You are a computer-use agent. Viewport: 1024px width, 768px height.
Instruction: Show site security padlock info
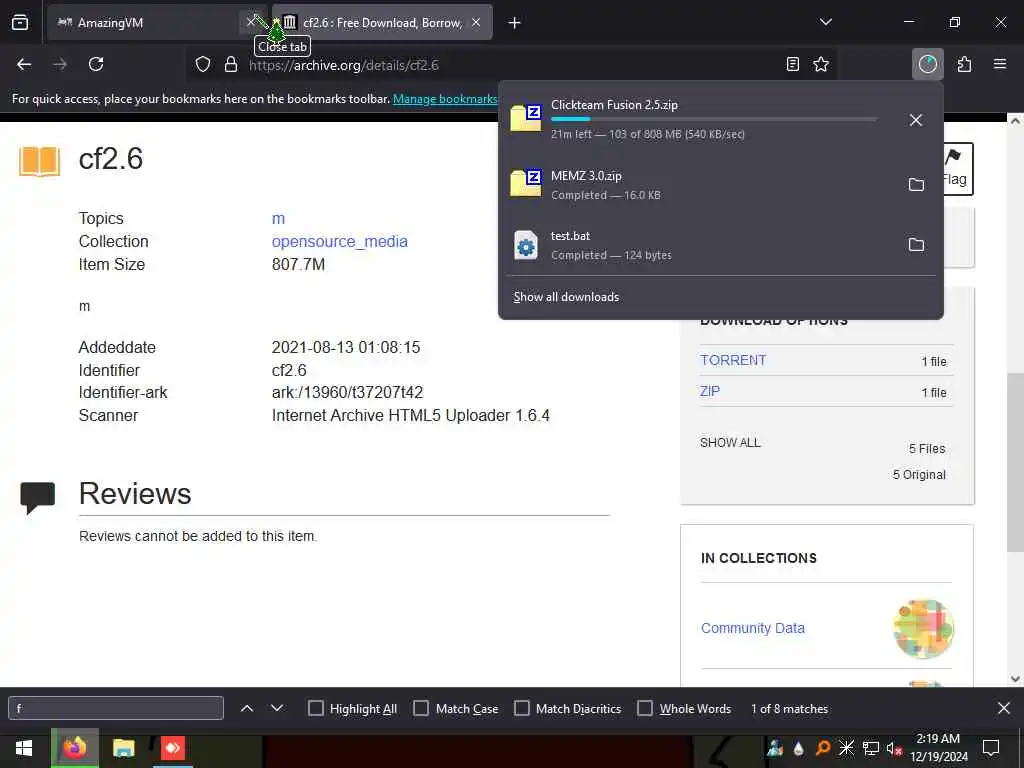pyautogui.click(x=231, y=65)
